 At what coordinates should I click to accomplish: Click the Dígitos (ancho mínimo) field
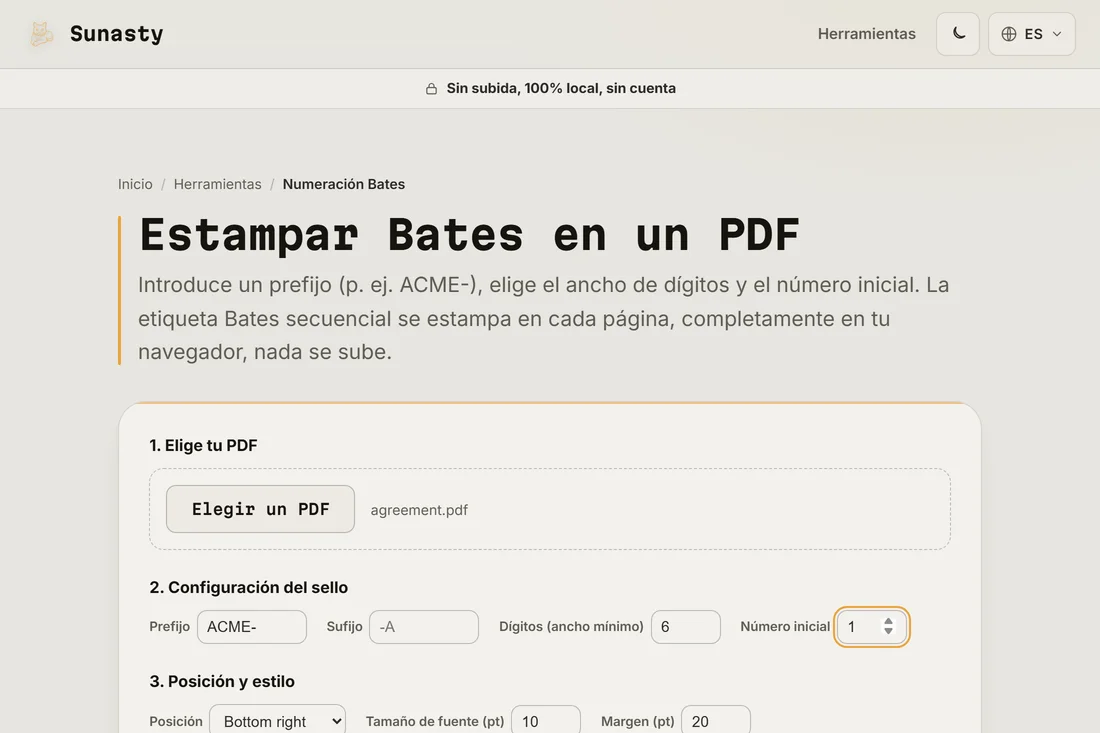[685, 626]
